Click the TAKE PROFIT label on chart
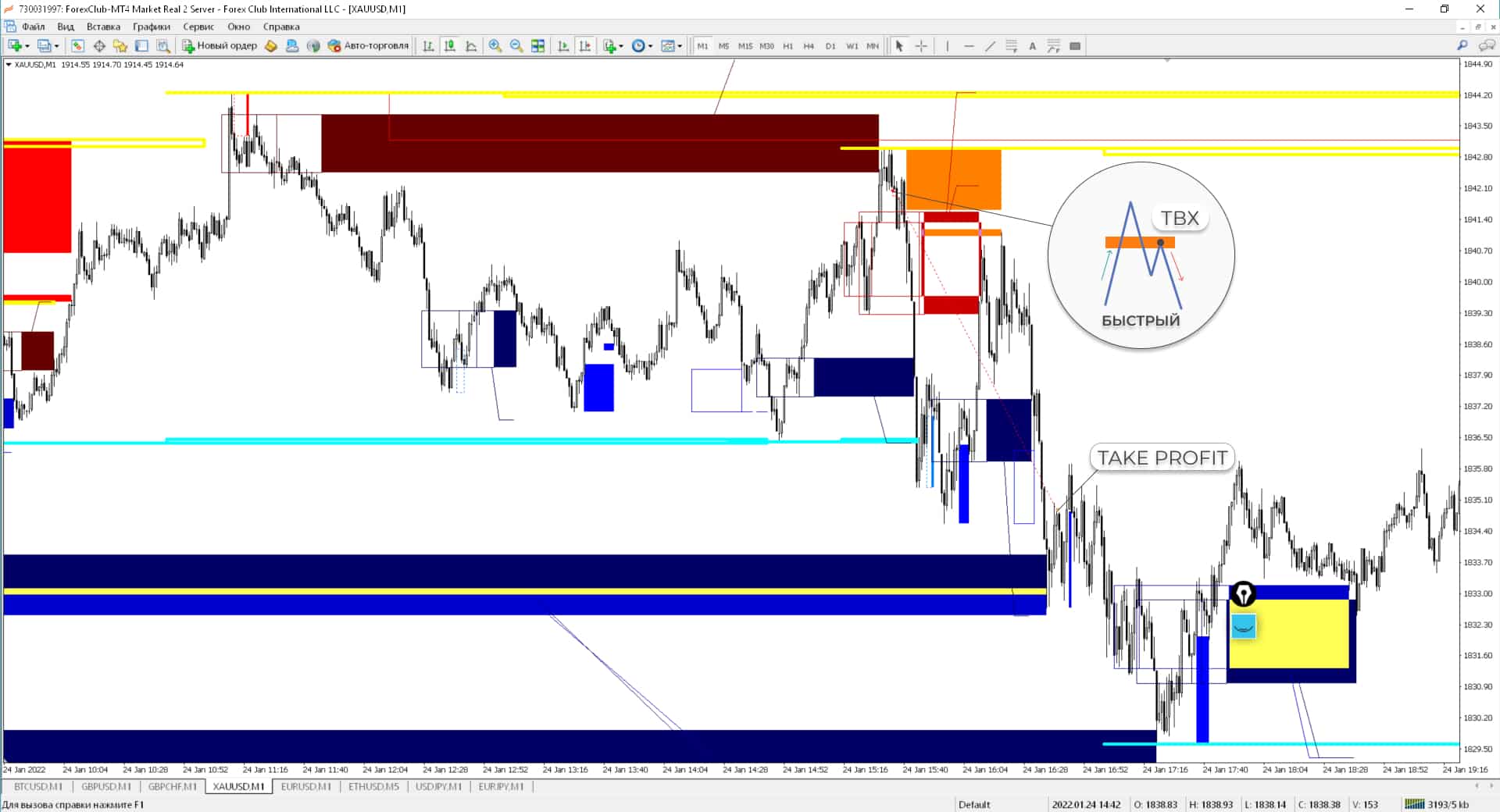 pos(1162,458)
